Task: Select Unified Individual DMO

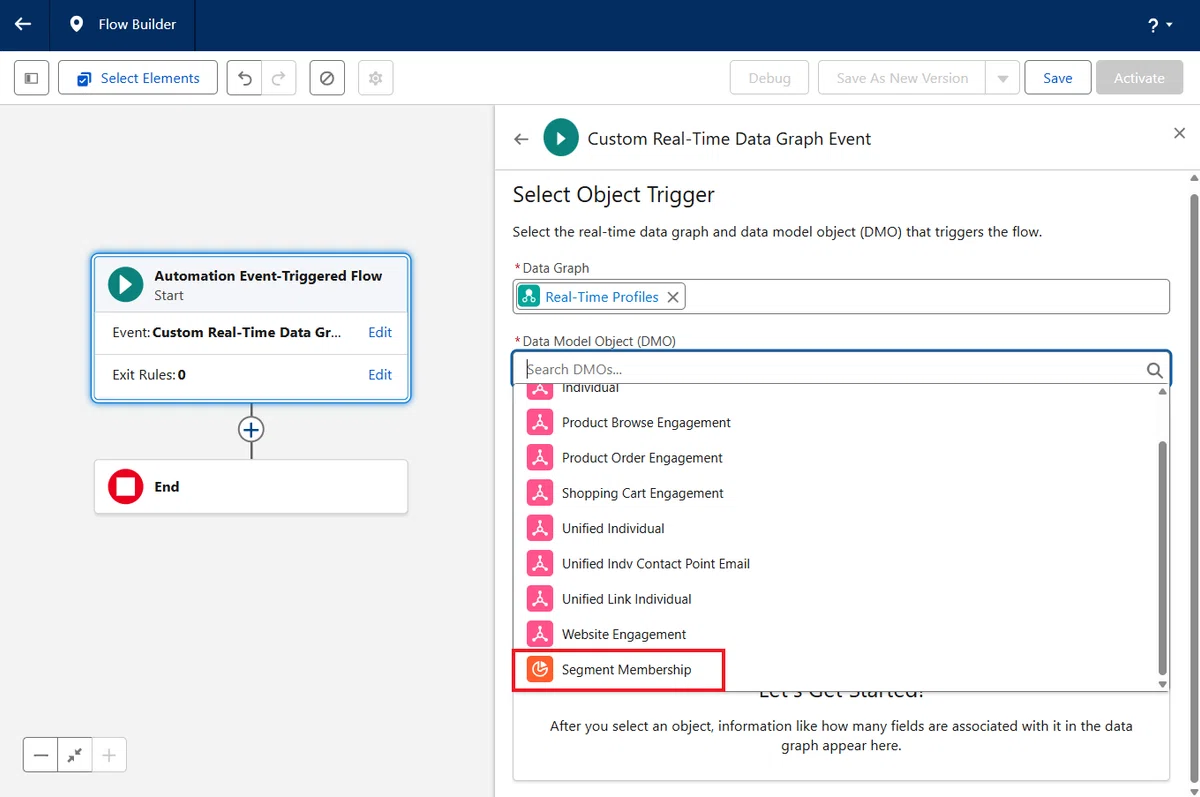Action: (x=837, y=528)
